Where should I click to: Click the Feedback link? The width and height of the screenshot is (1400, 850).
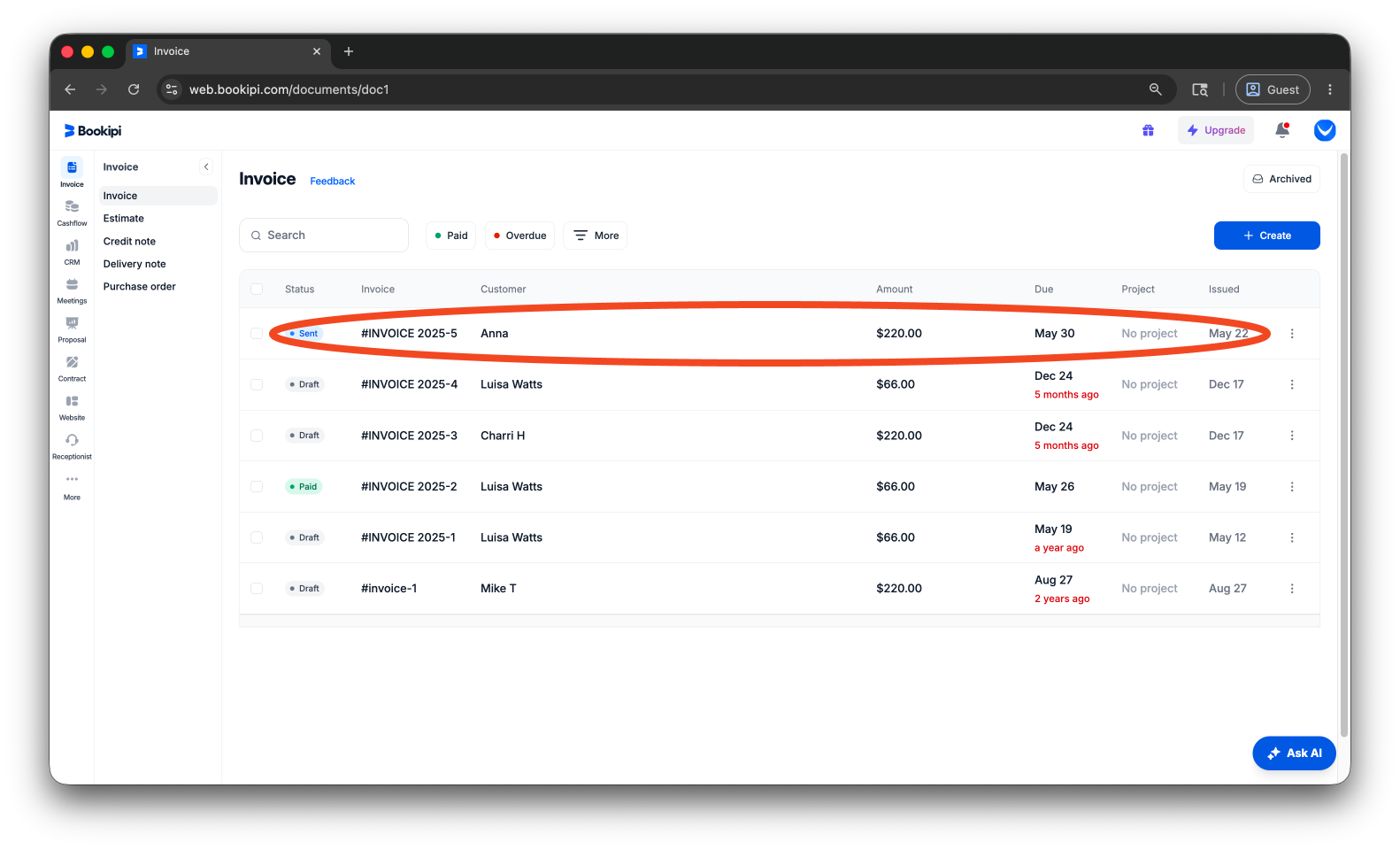[333, 182]
